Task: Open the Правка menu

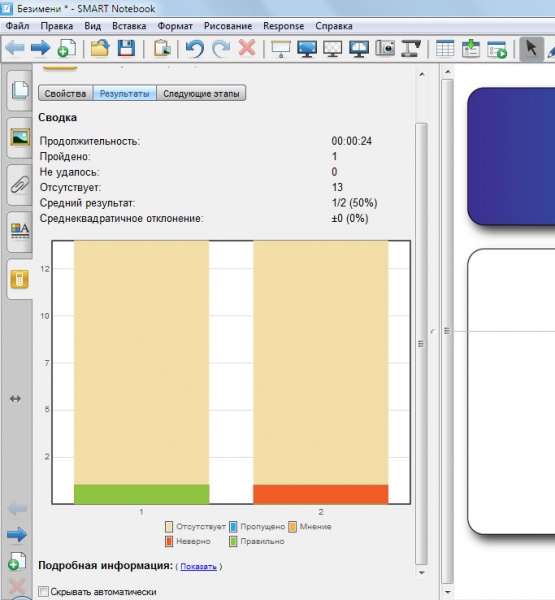Action: tap(57, 26)
